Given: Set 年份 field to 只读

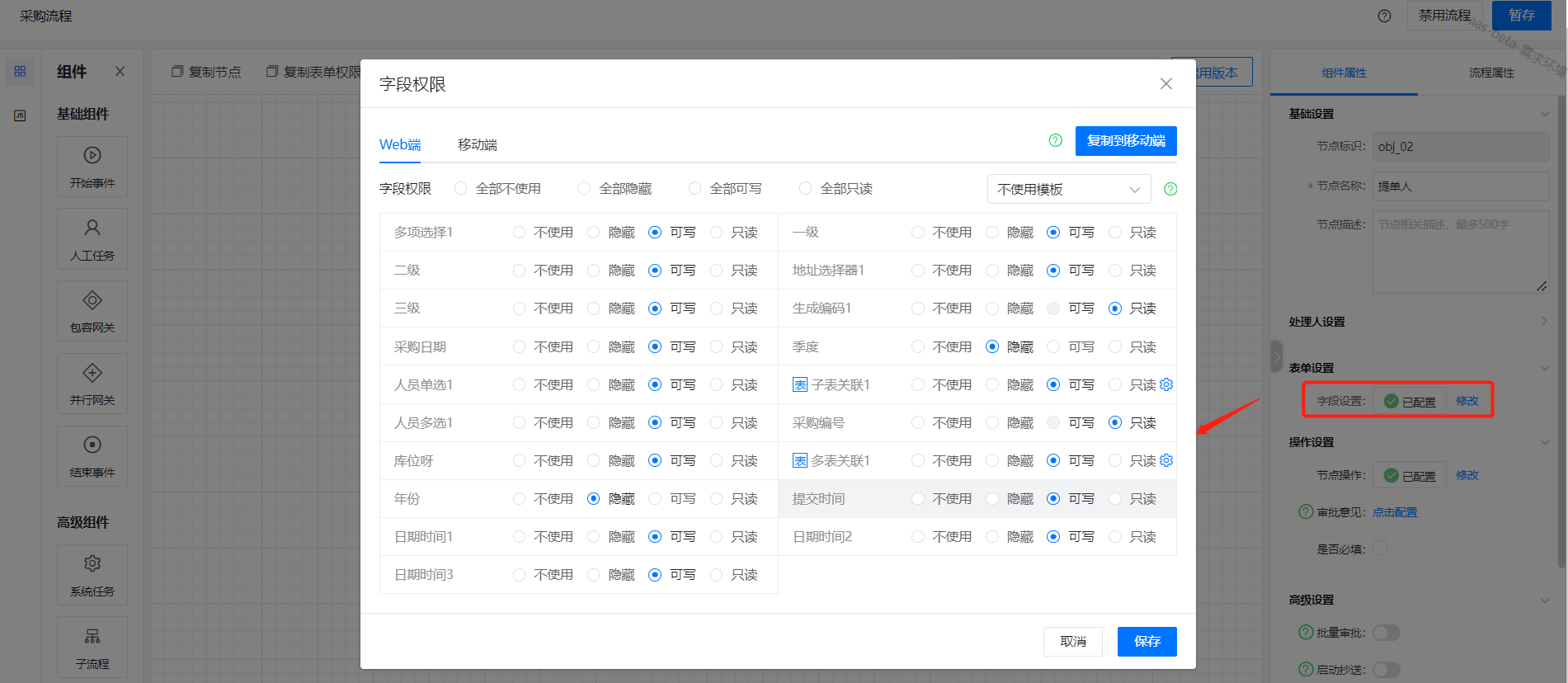Looking at the screenshot, I should pos(717,499).
